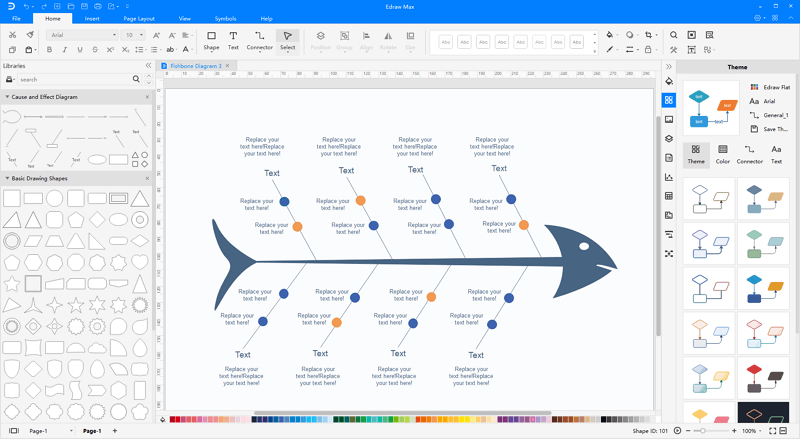Screen dimensions: 800x439
Task: Click the Connector button in Theme panel
Action: [749, 154]
